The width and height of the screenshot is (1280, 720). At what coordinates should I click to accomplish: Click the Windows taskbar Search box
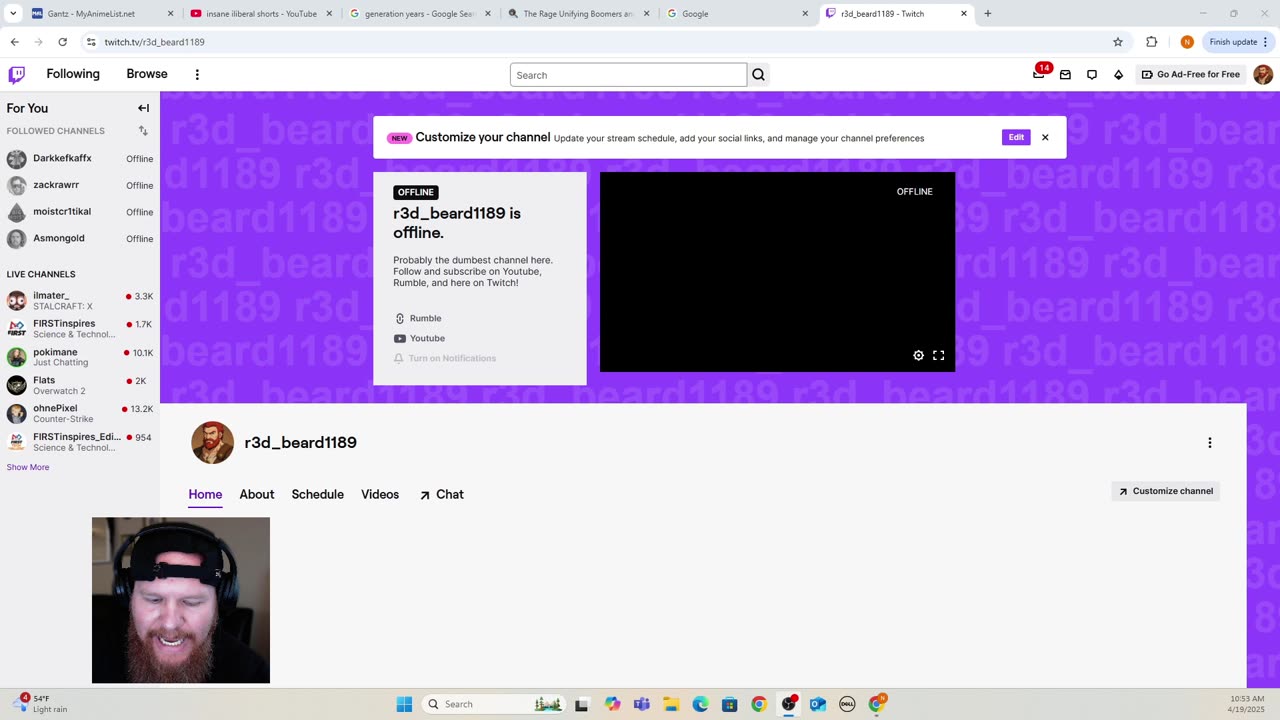coord(495,704)
